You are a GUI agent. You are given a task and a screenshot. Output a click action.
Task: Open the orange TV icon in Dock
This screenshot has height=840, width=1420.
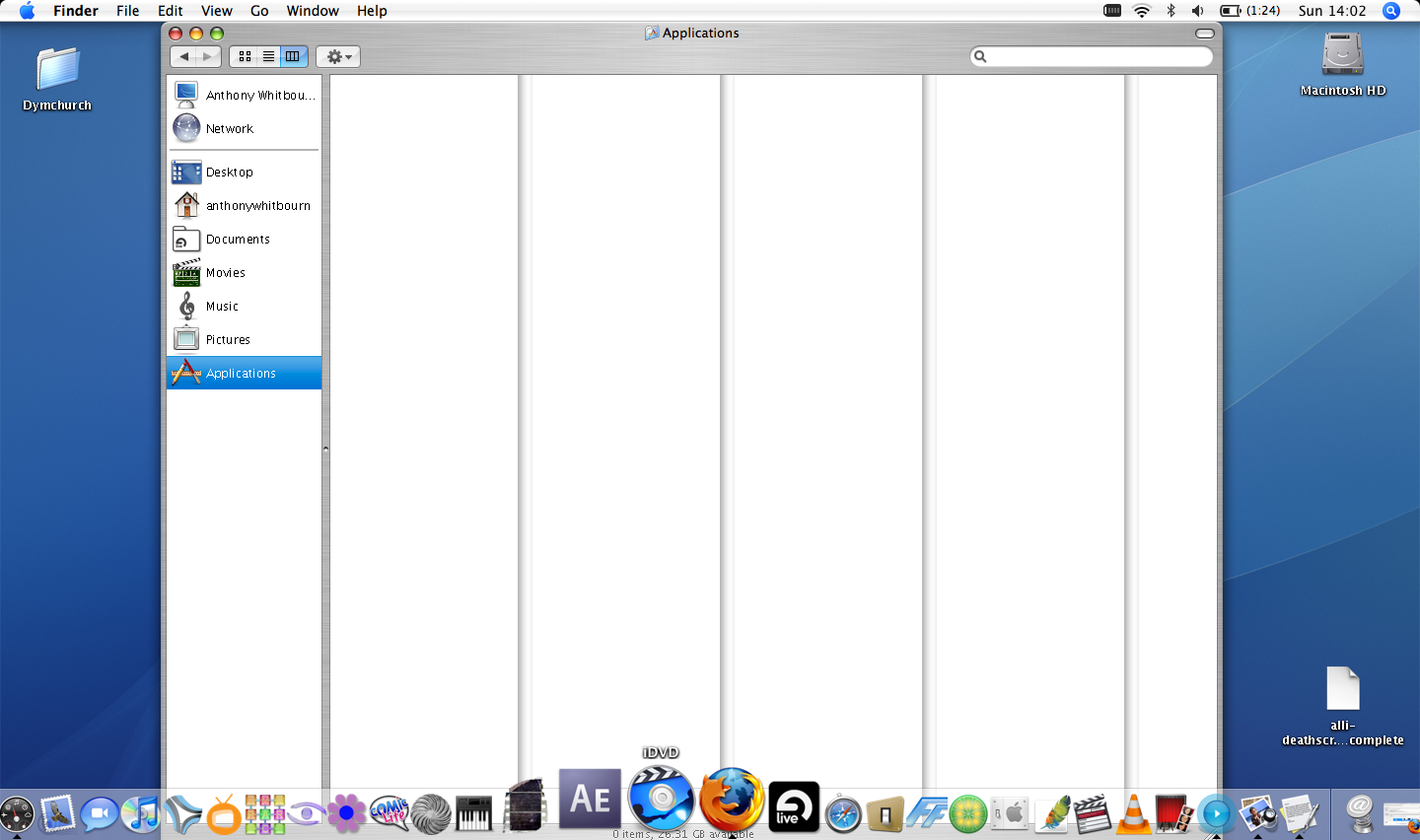(225, 814)
